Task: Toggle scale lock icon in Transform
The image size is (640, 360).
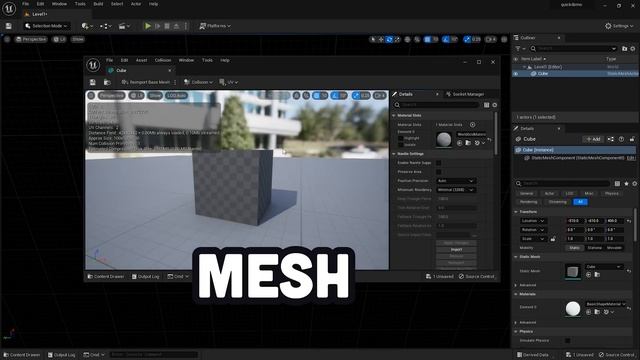Action: (x=553, y=239)
